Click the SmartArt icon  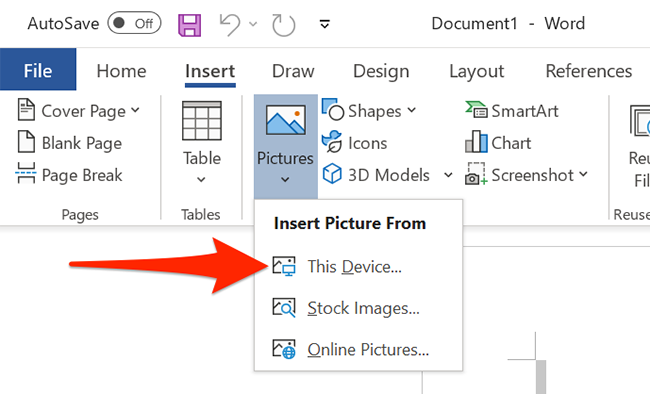pos(476,109)
